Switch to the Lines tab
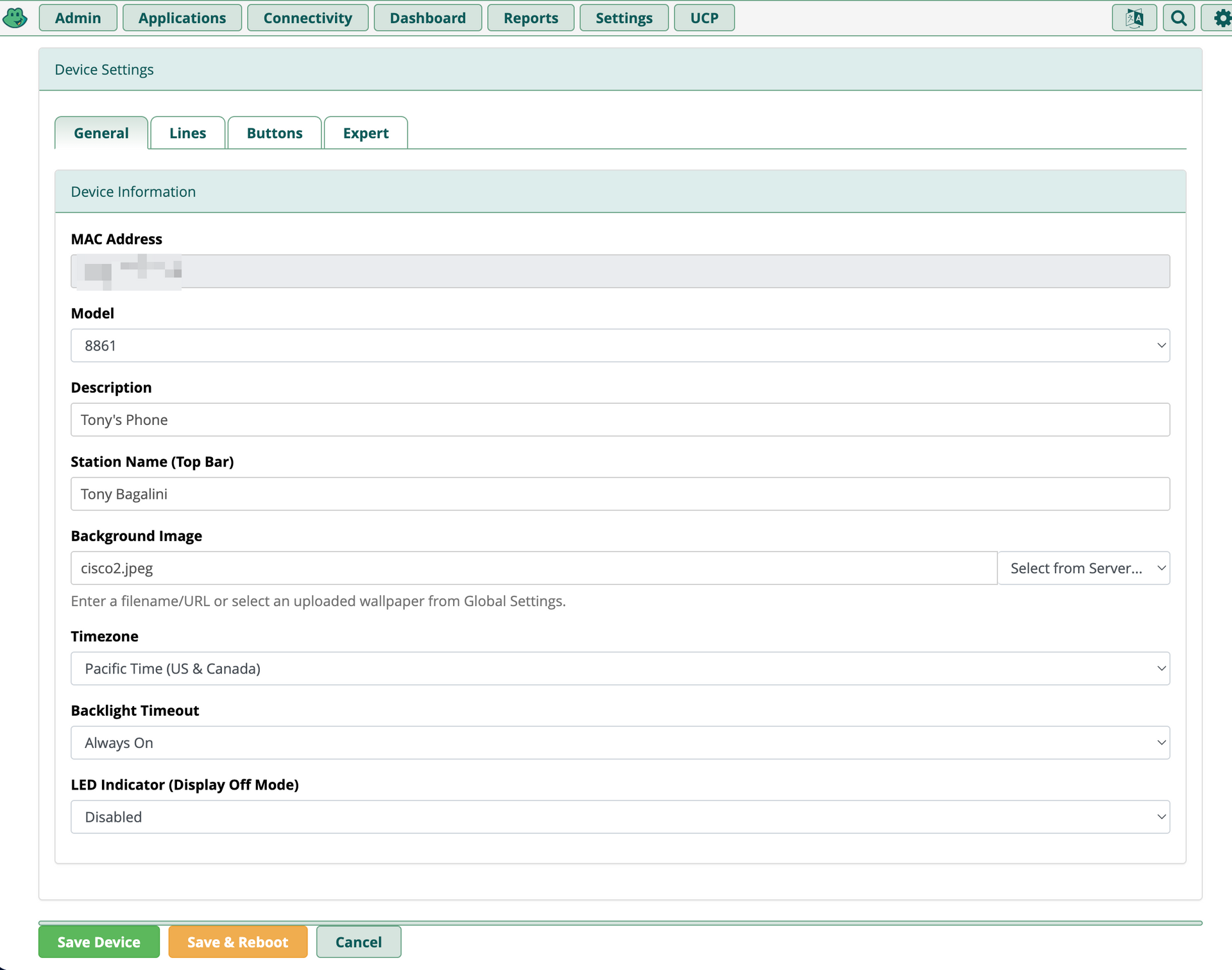Image resolution: width=1232 pixels, height=970 pixels. coord(187,133)
